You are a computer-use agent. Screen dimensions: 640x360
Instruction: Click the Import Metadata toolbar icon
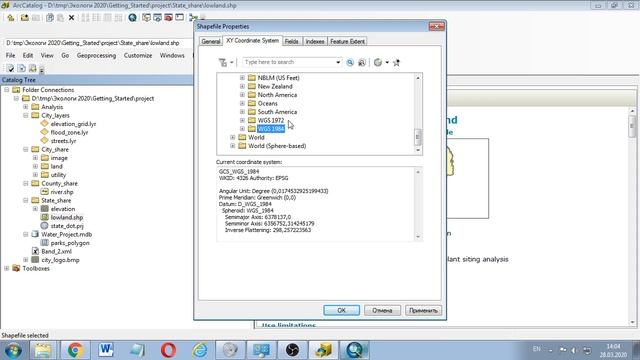coord(33,69)
